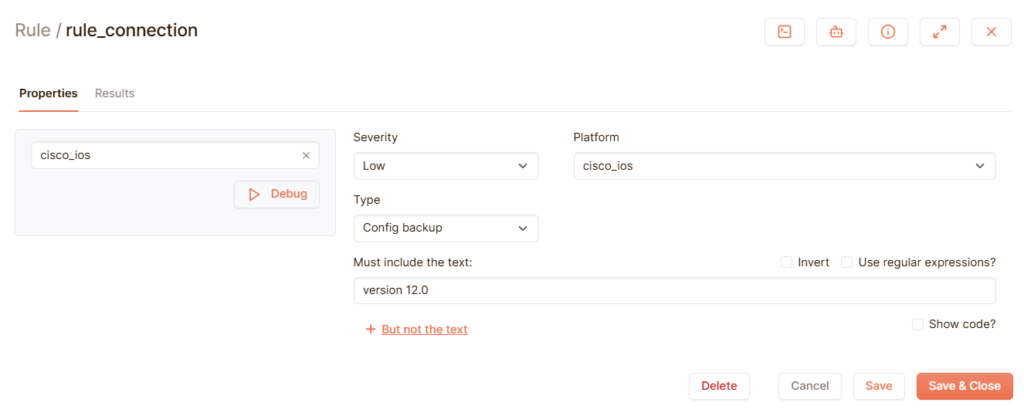Viewport: 1024px width, 416px height.
Task: Switch to the Results tab
Action: point(114,93)
